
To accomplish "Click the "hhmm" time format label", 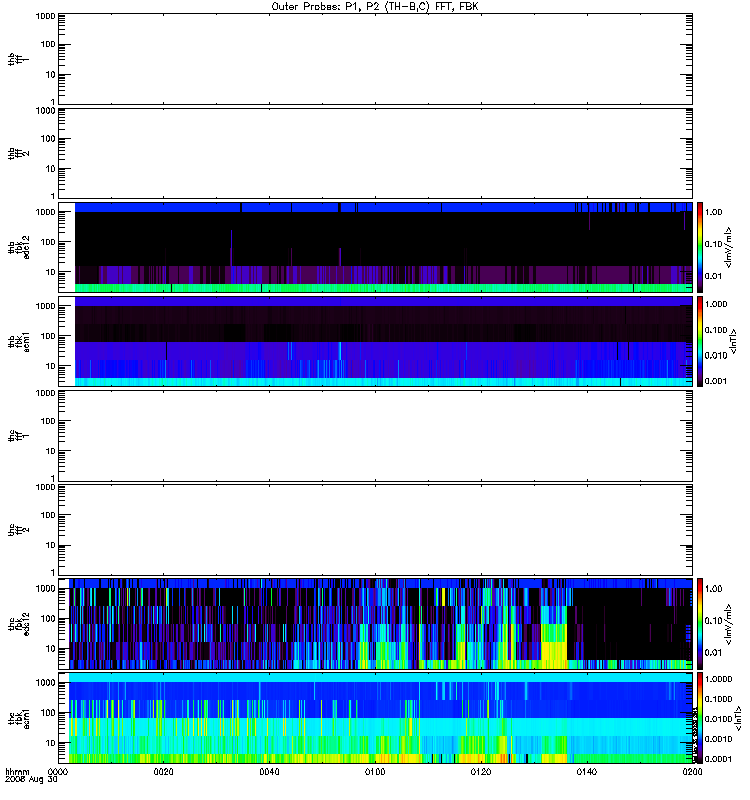I will point(17,772).
